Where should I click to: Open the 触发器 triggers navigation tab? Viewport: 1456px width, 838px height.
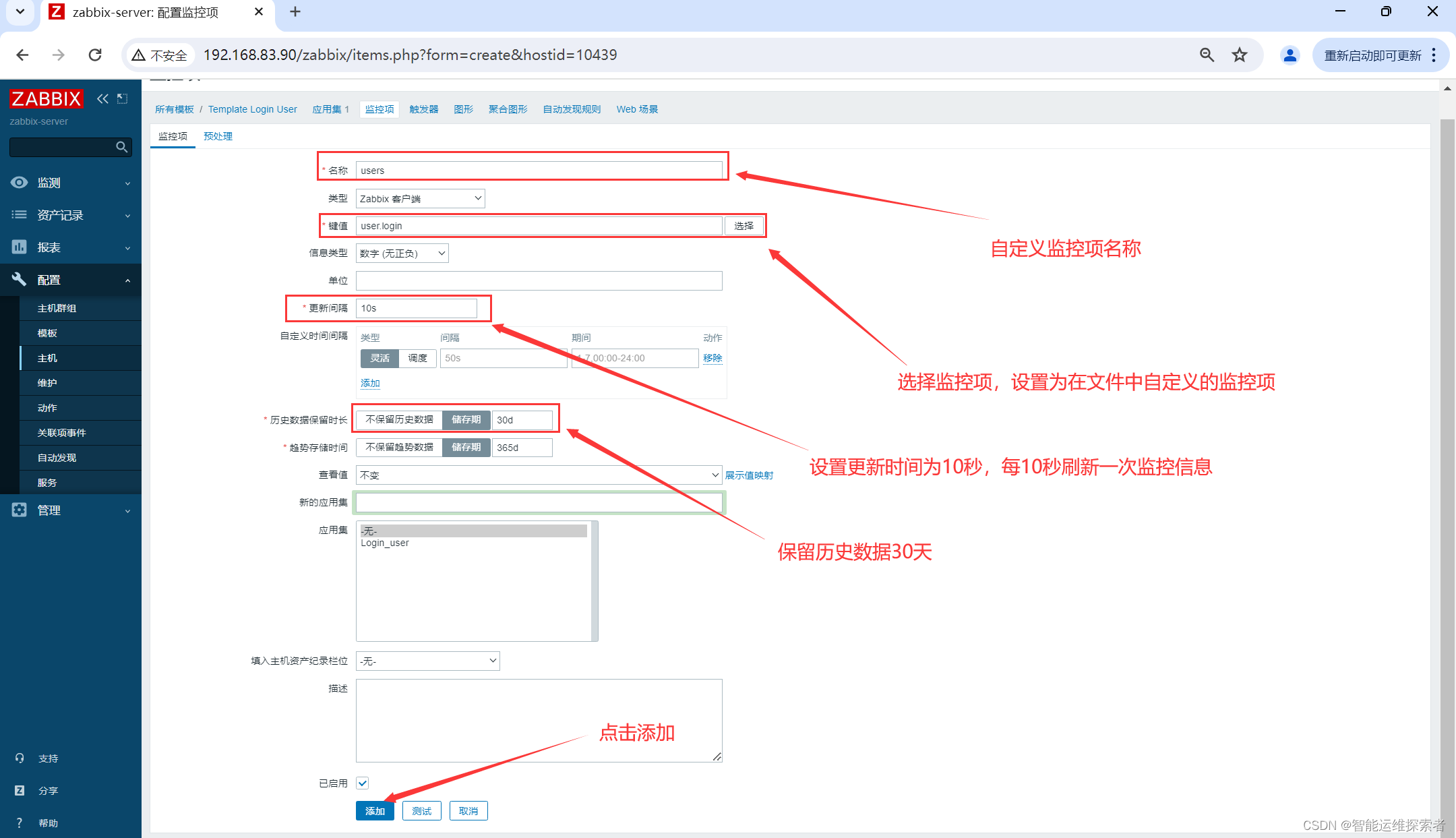pyautogui.click(x=423, y=109)
